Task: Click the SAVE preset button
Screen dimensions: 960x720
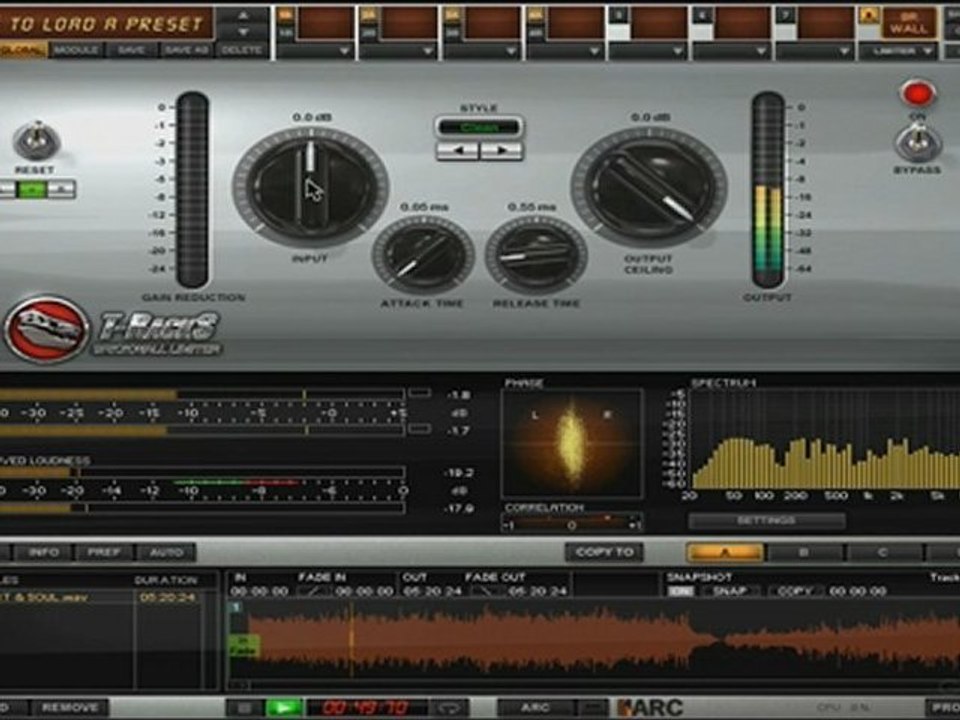Action: pos(131,50)
